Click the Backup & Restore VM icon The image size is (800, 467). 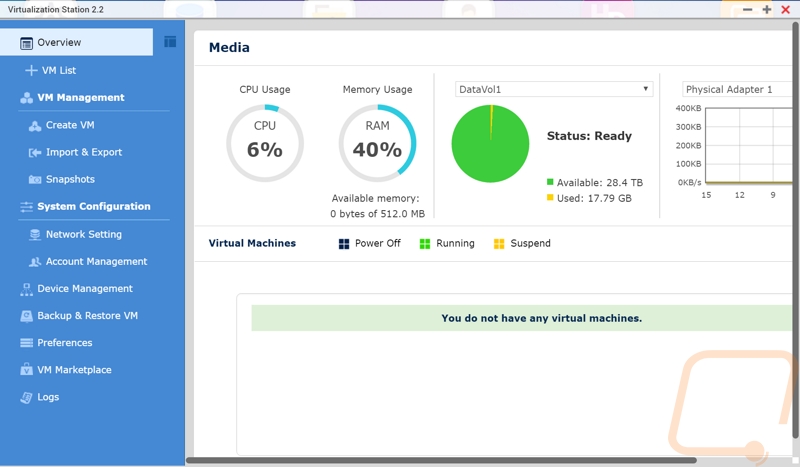[x=26, y=316]
